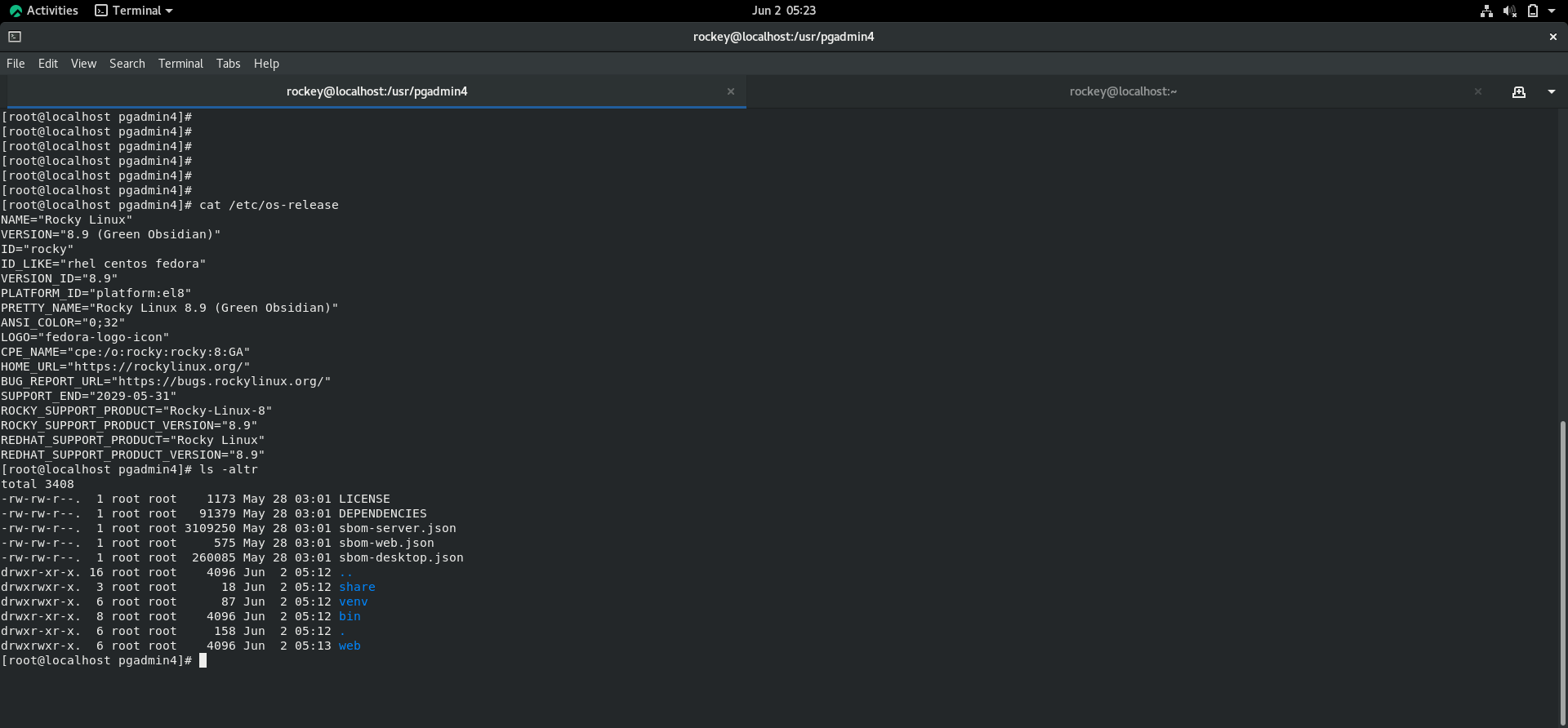Open the Terminal app menu dropdown
Screen dimensions: 1568x728
click(x=135, y=11)
